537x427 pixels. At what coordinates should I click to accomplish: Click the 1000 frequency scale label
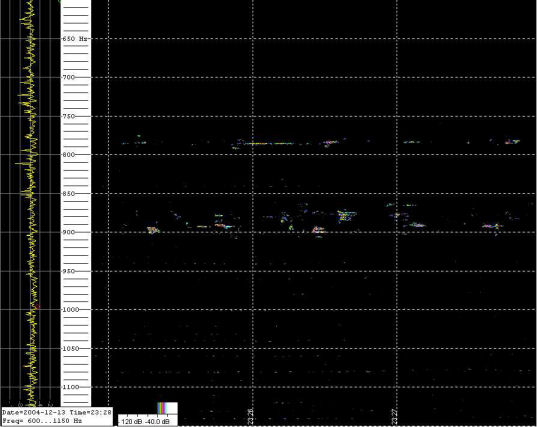(71, 310)
